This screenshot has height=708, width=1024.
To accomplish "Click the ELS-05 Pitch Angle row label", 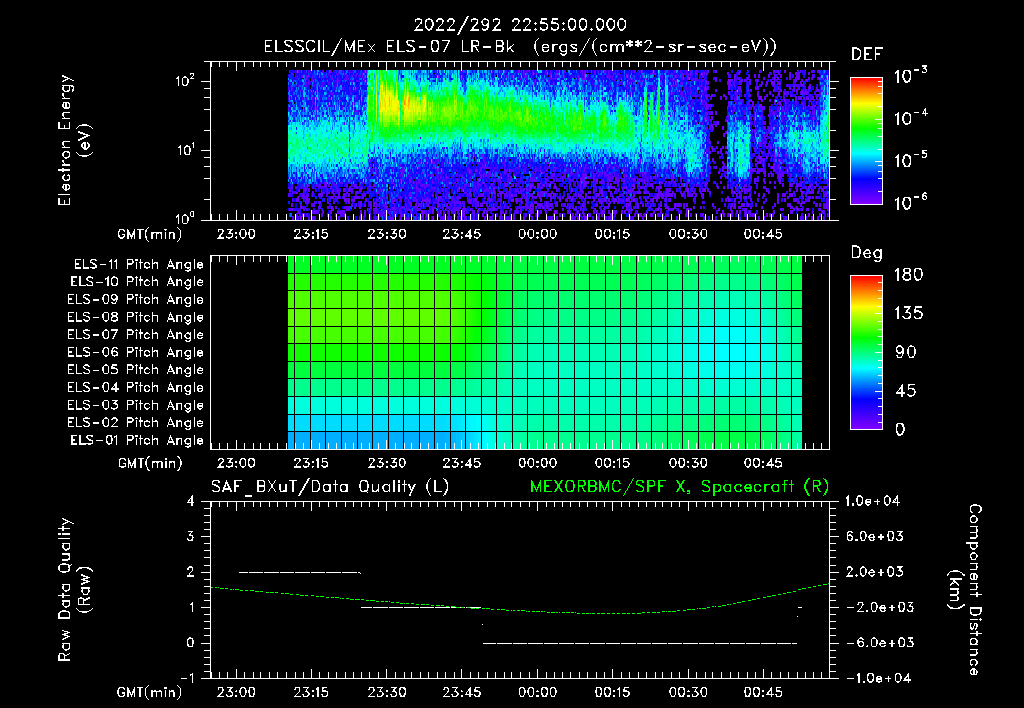I will click(135, 370).
